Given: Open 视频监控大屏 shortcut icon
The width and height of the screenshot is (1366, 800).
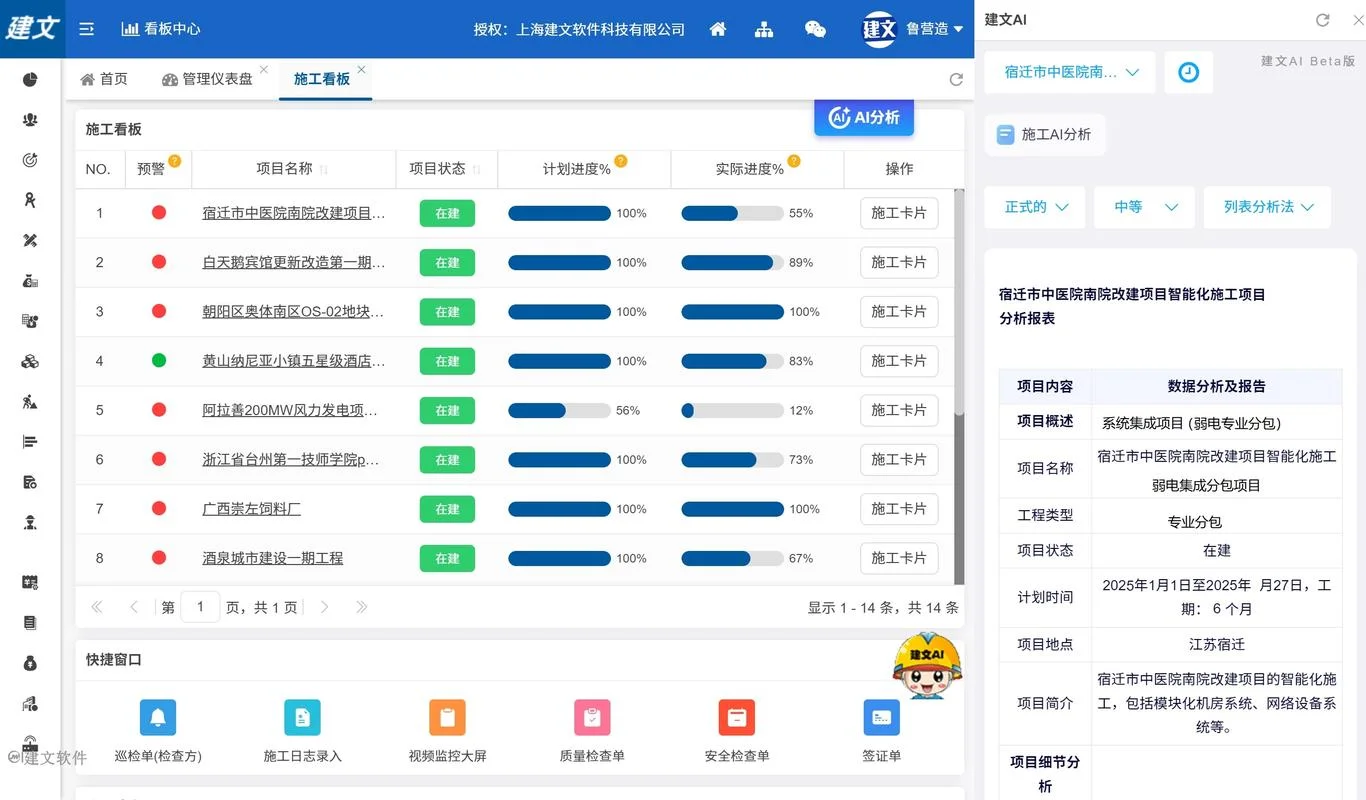Looking at the screenshot, I should [447, 717].
